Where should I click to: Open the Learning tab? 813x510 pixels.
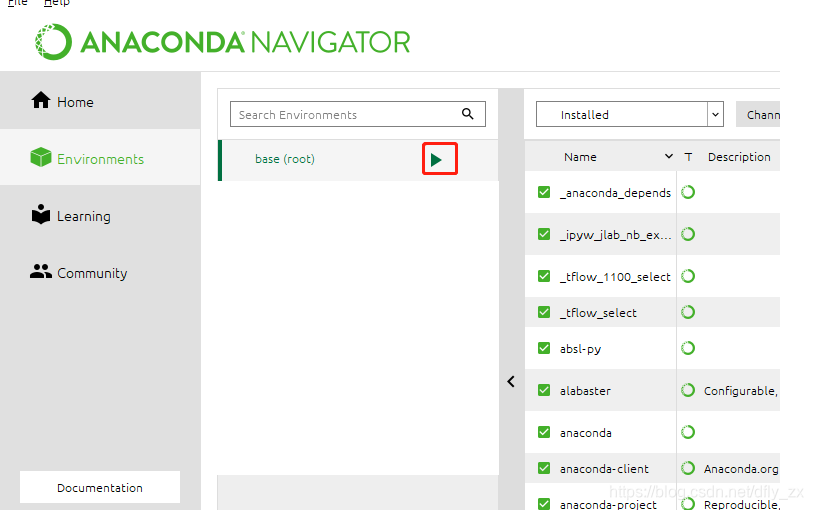click(x=100, y=215)
